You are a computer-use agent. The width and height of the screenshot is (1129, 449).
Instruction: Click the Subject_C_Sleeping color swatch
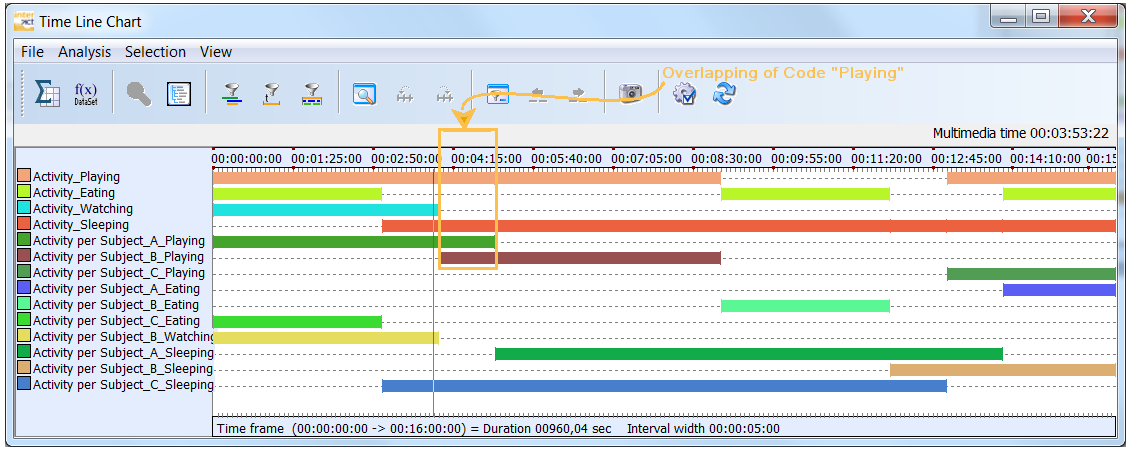click(x=24, y=384)
